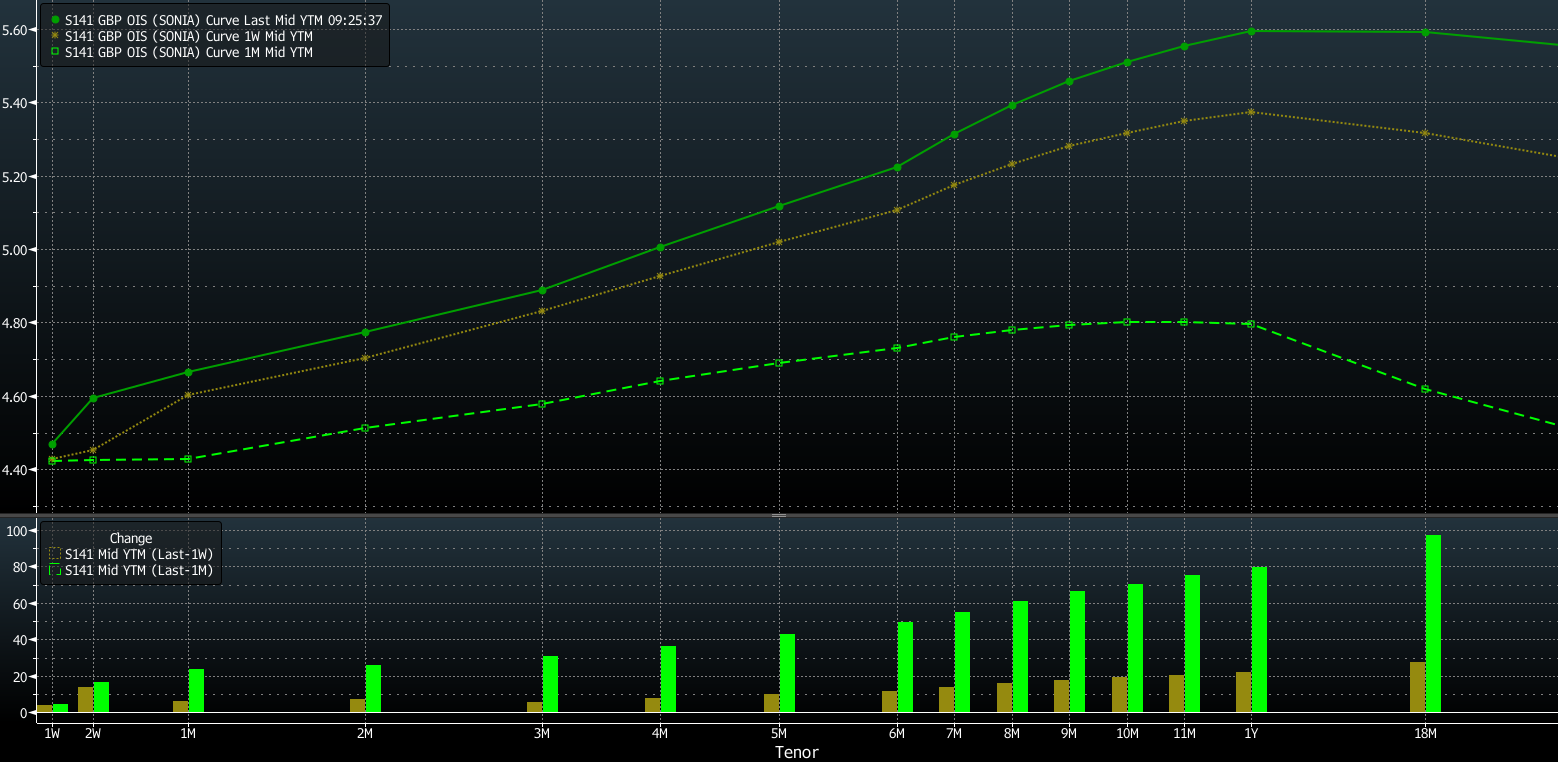Click the 4M tenor label
The image size is (1558, 762).
coord(660,733)
